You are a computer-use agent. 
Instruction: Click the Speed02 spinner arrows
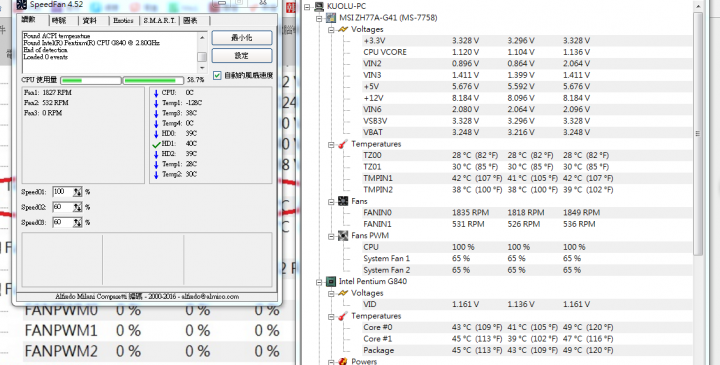(x=78, y=207)
